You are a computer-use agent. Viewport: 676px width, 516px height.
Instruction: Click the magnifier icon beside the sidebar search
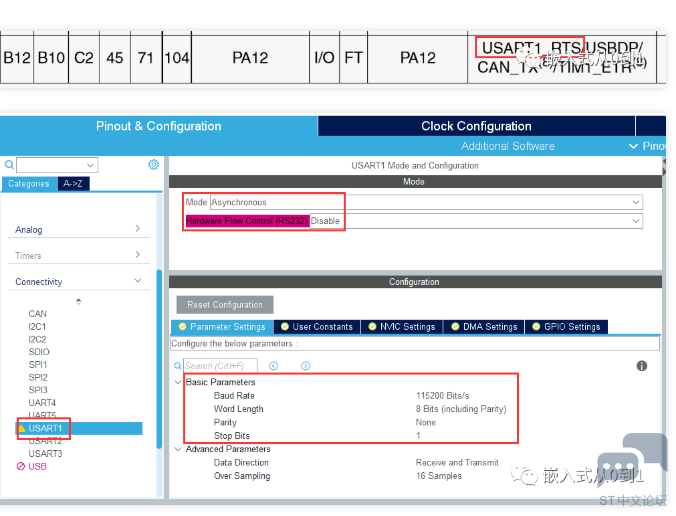click(x=9, y=165)
